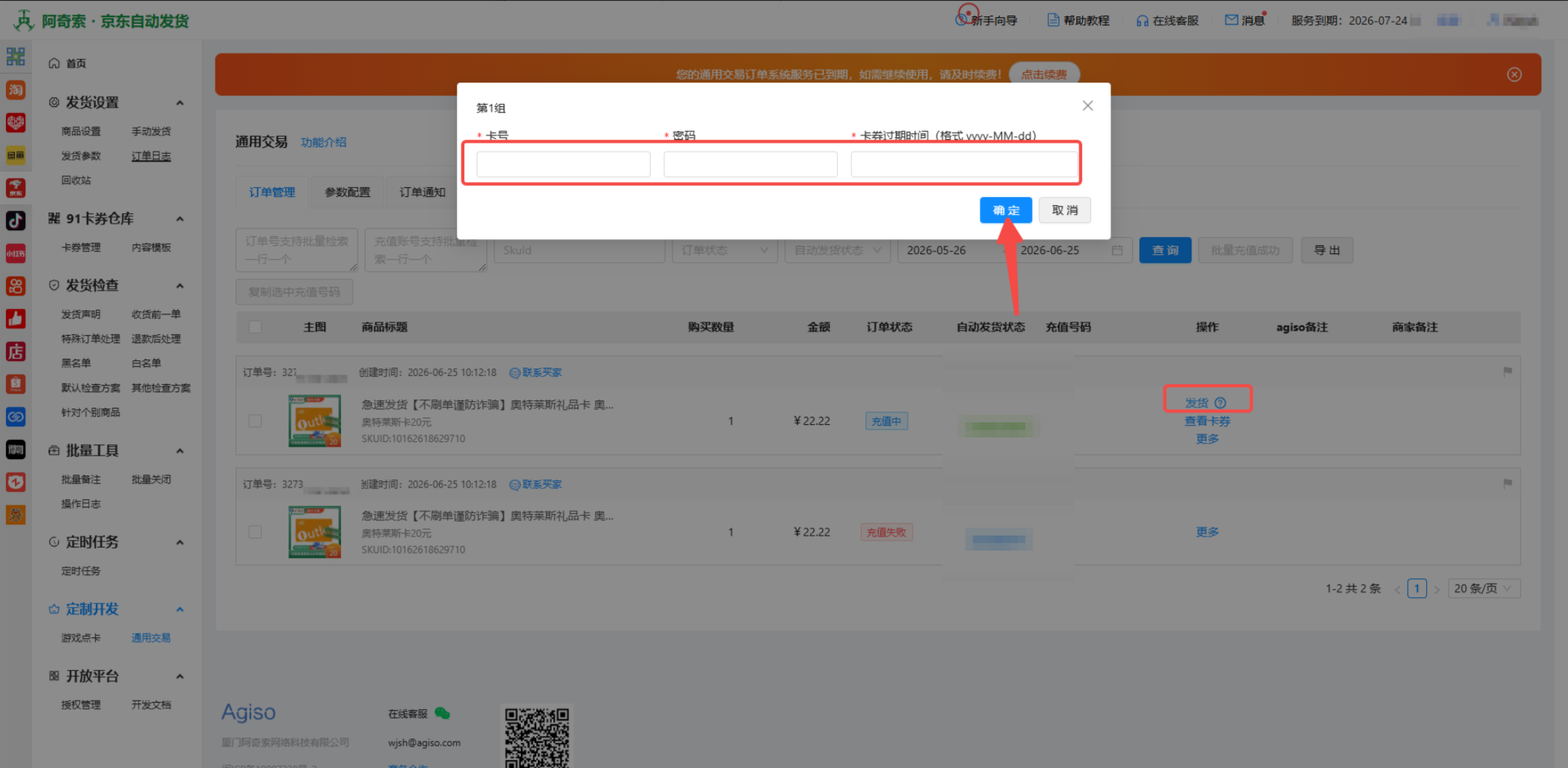
Task: Open the 订单状态 dropdown filter
Action: pos(724,250)
